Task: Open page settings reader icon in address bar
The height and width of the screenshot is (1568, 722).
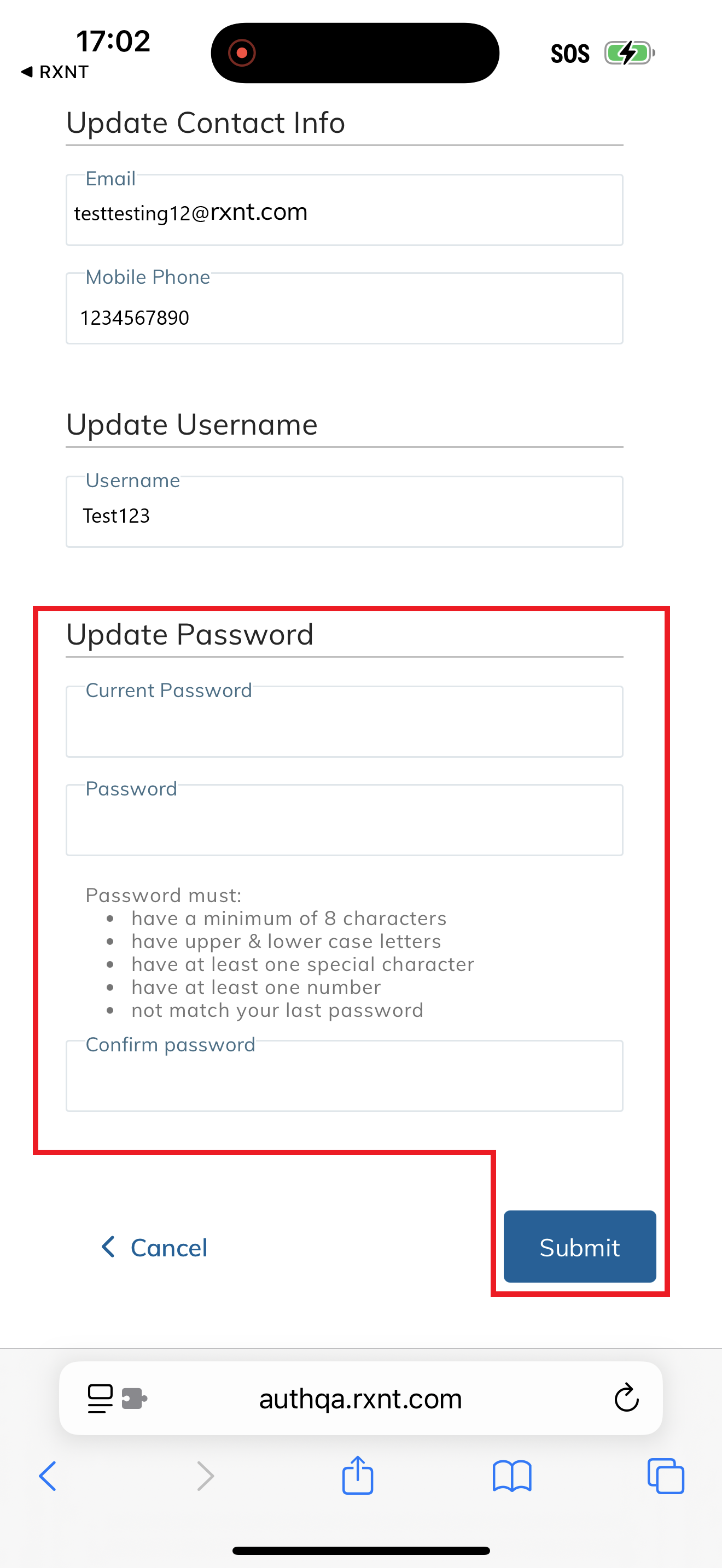Action: pos(101,1398)
